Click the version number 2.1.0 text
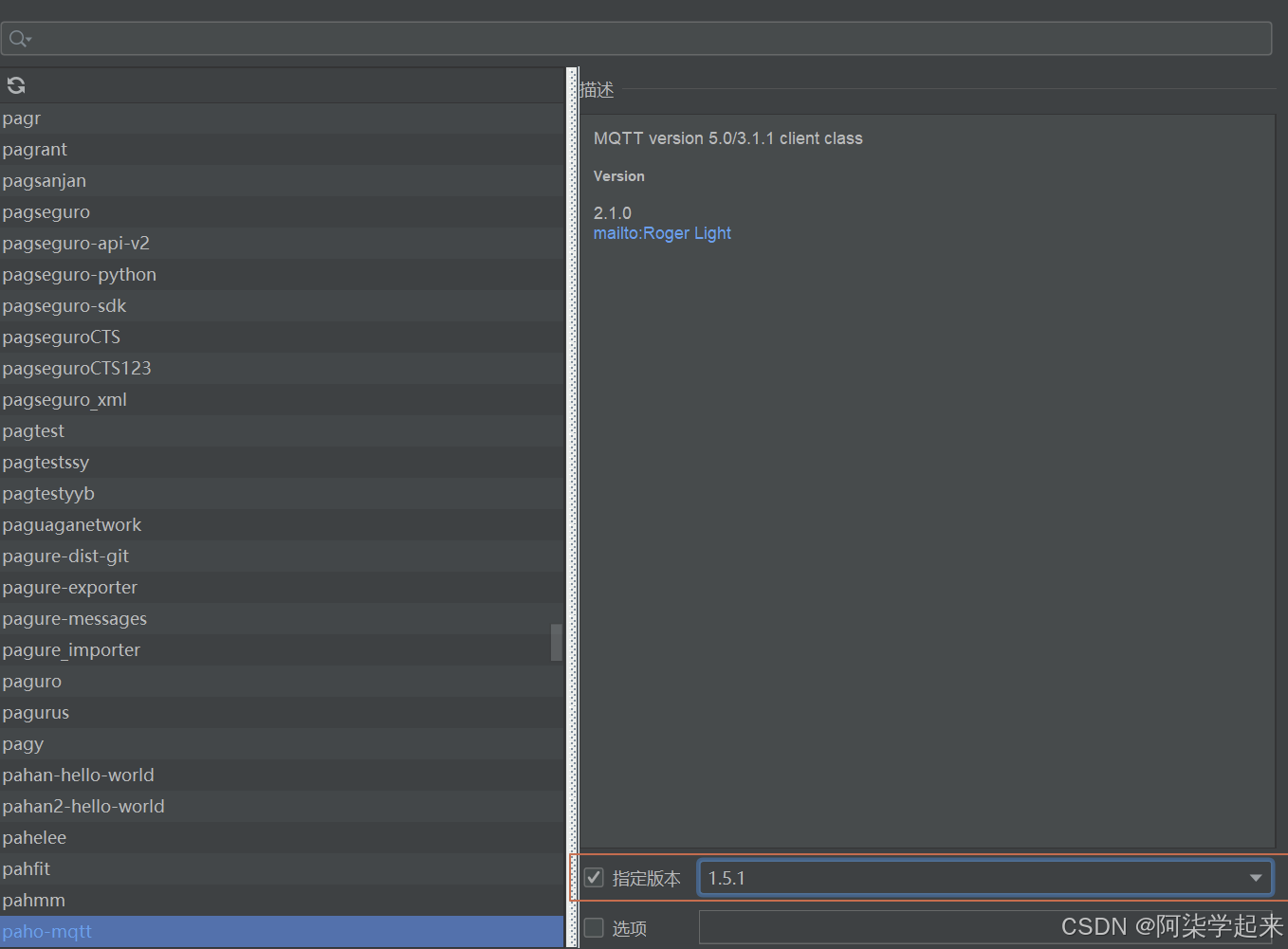Screen dimensions: 1288x949 612,213
